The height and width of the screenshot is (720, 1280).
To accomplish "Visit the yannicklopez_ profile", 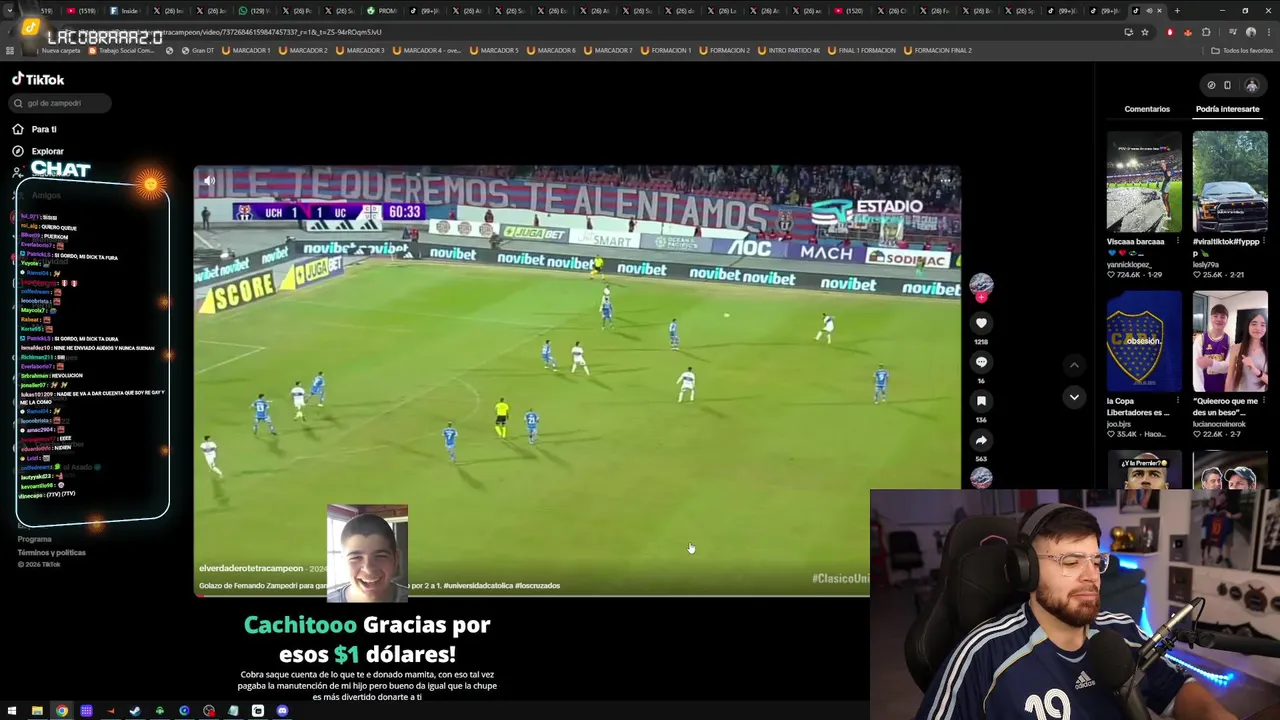I will coord(1128,264).
